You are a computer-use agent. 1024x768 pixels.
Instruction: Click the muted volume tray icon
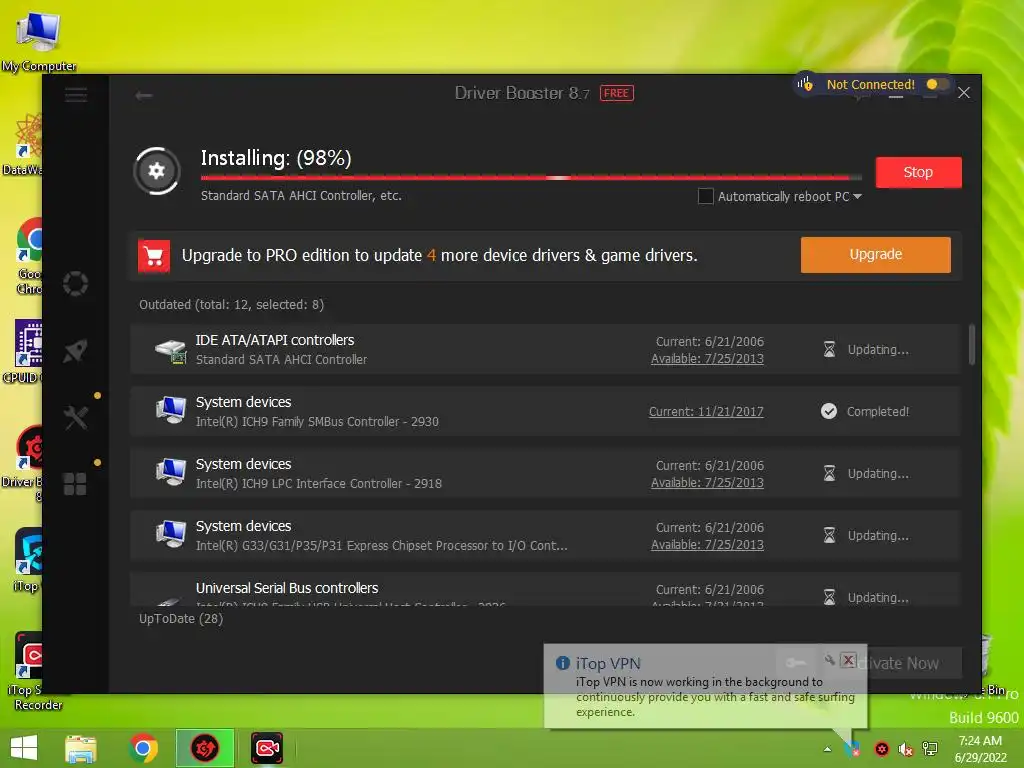tap(906, 749)
